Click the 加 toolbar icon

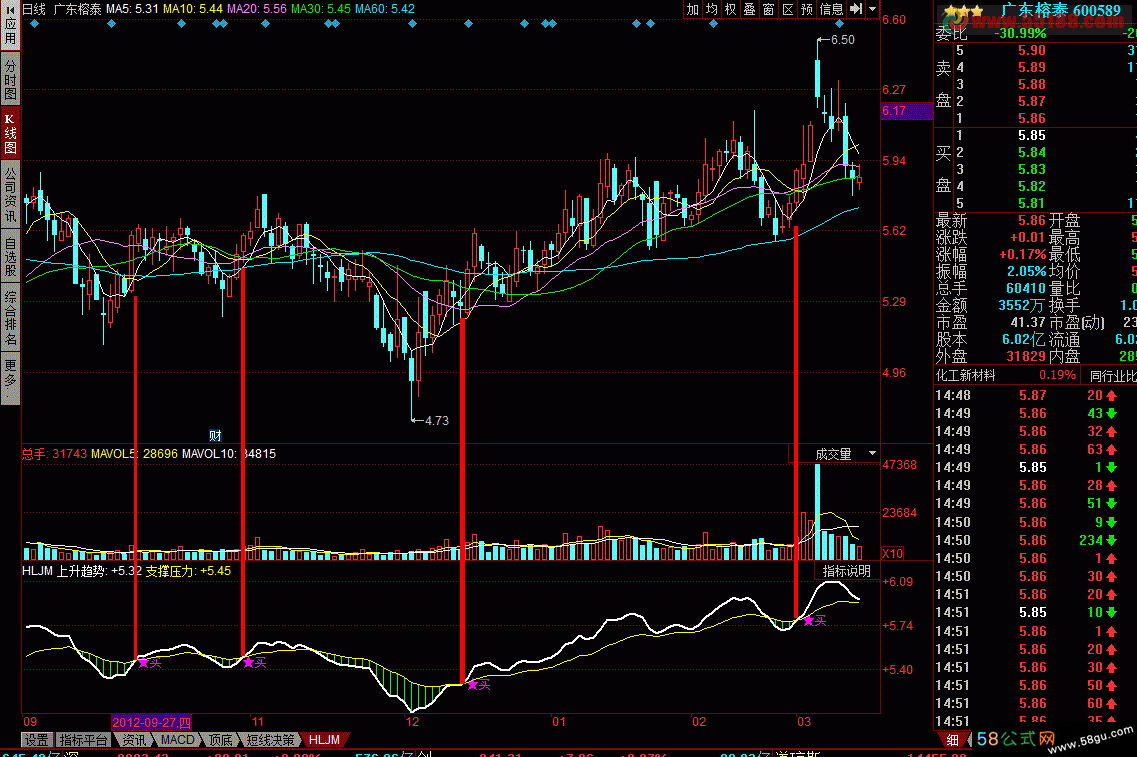692,9
